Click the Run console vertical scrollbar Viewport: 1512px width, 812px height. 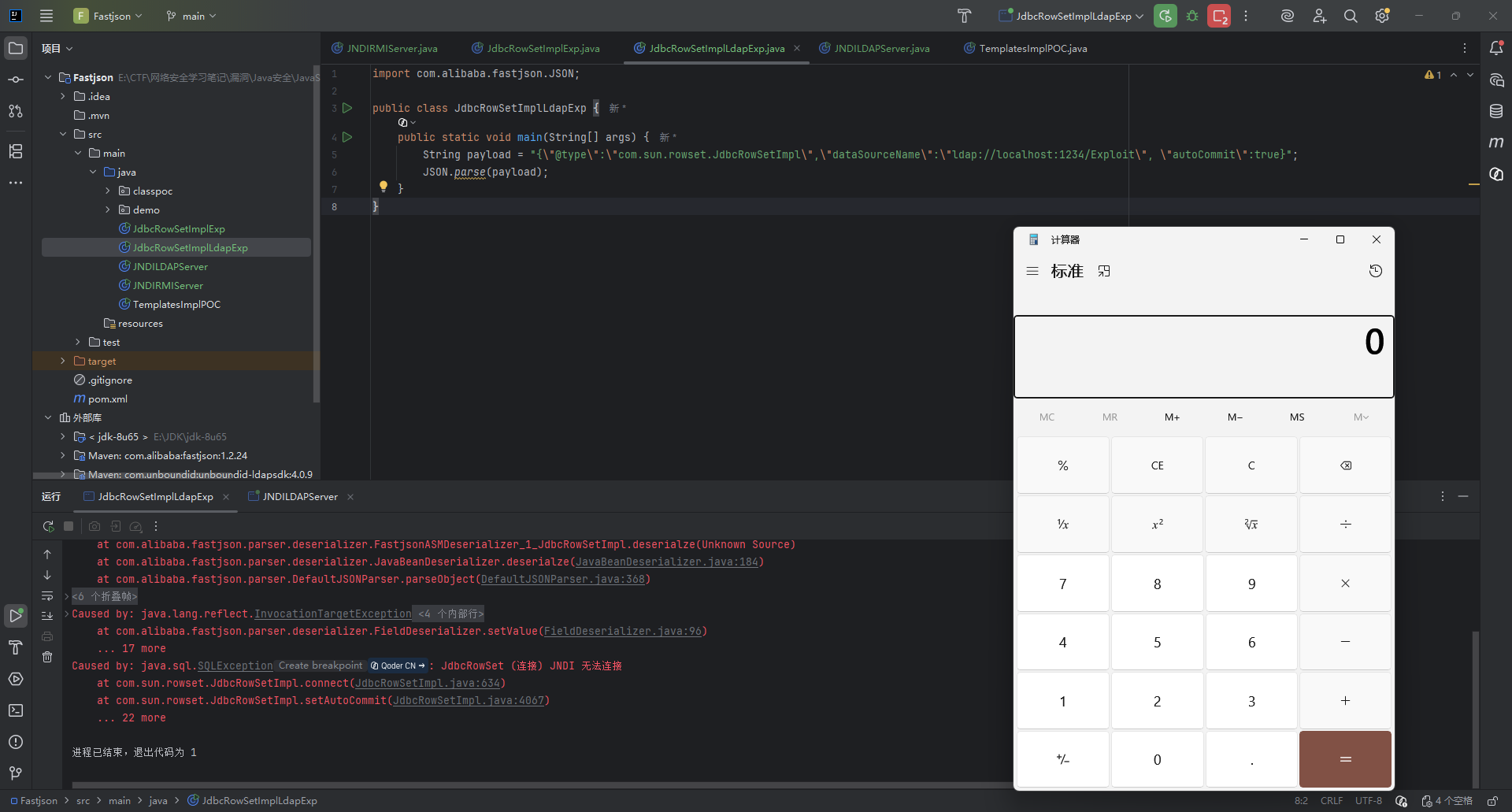1476,709
